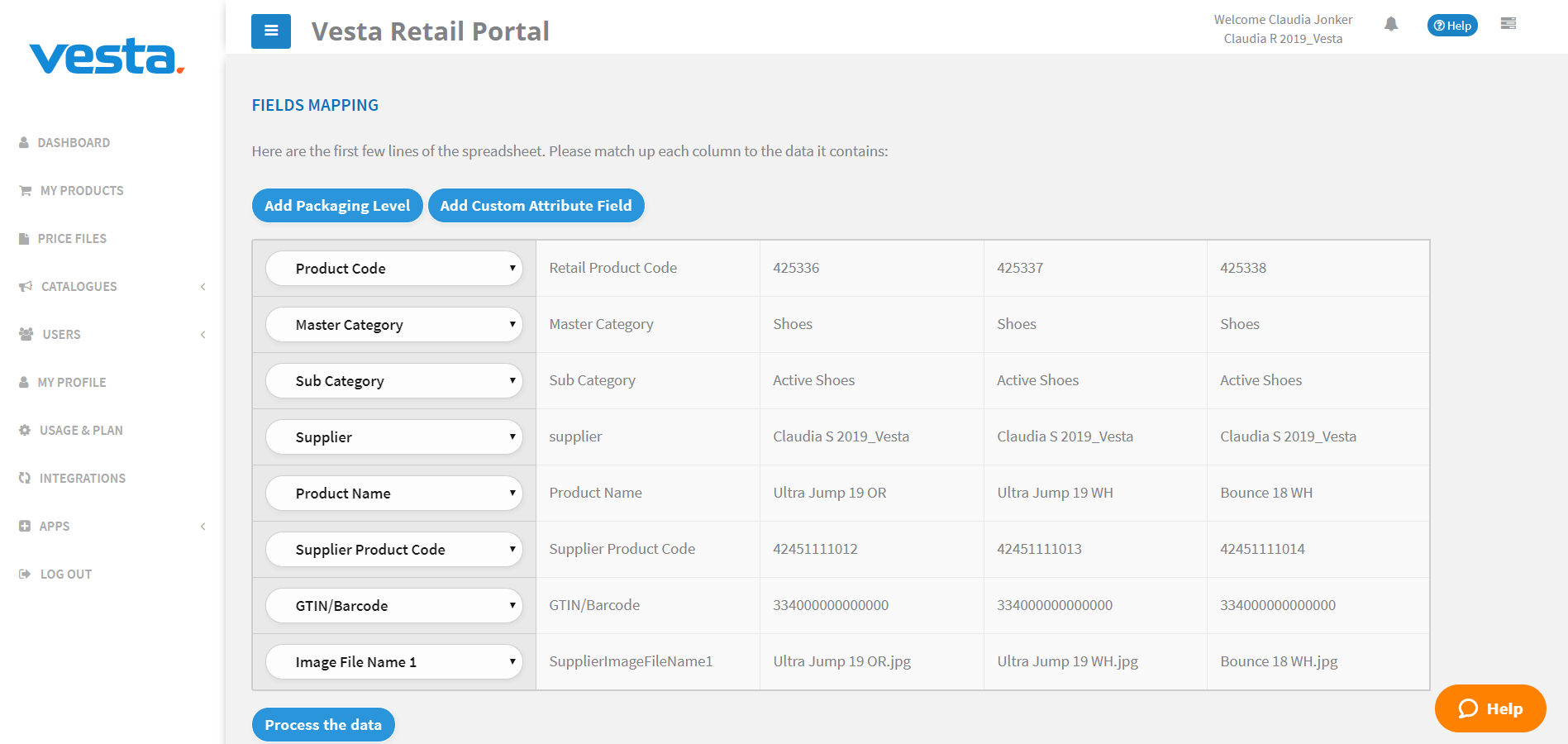Click Add Packaging Level

(x=337, y=205)
